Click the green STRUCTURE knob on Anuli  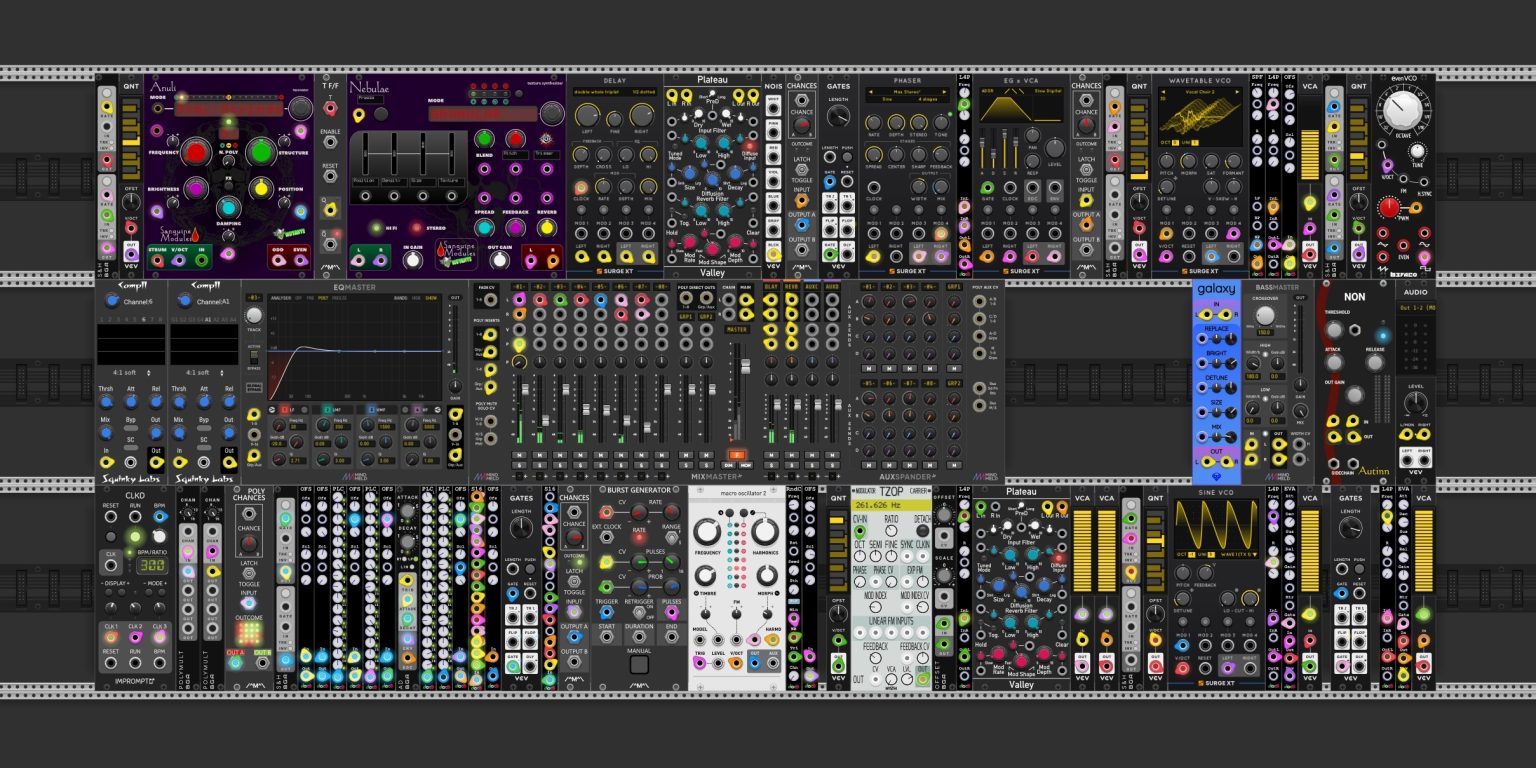[260, 153]
